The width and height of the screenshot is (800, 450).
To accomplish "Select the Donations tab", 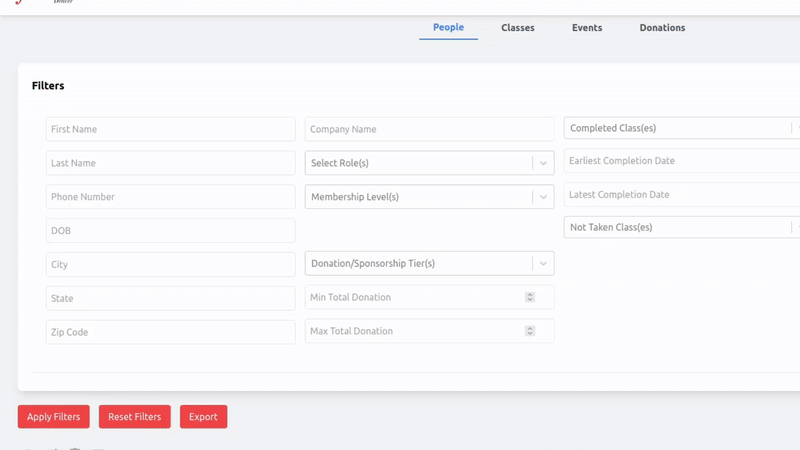I will point(662,28).
